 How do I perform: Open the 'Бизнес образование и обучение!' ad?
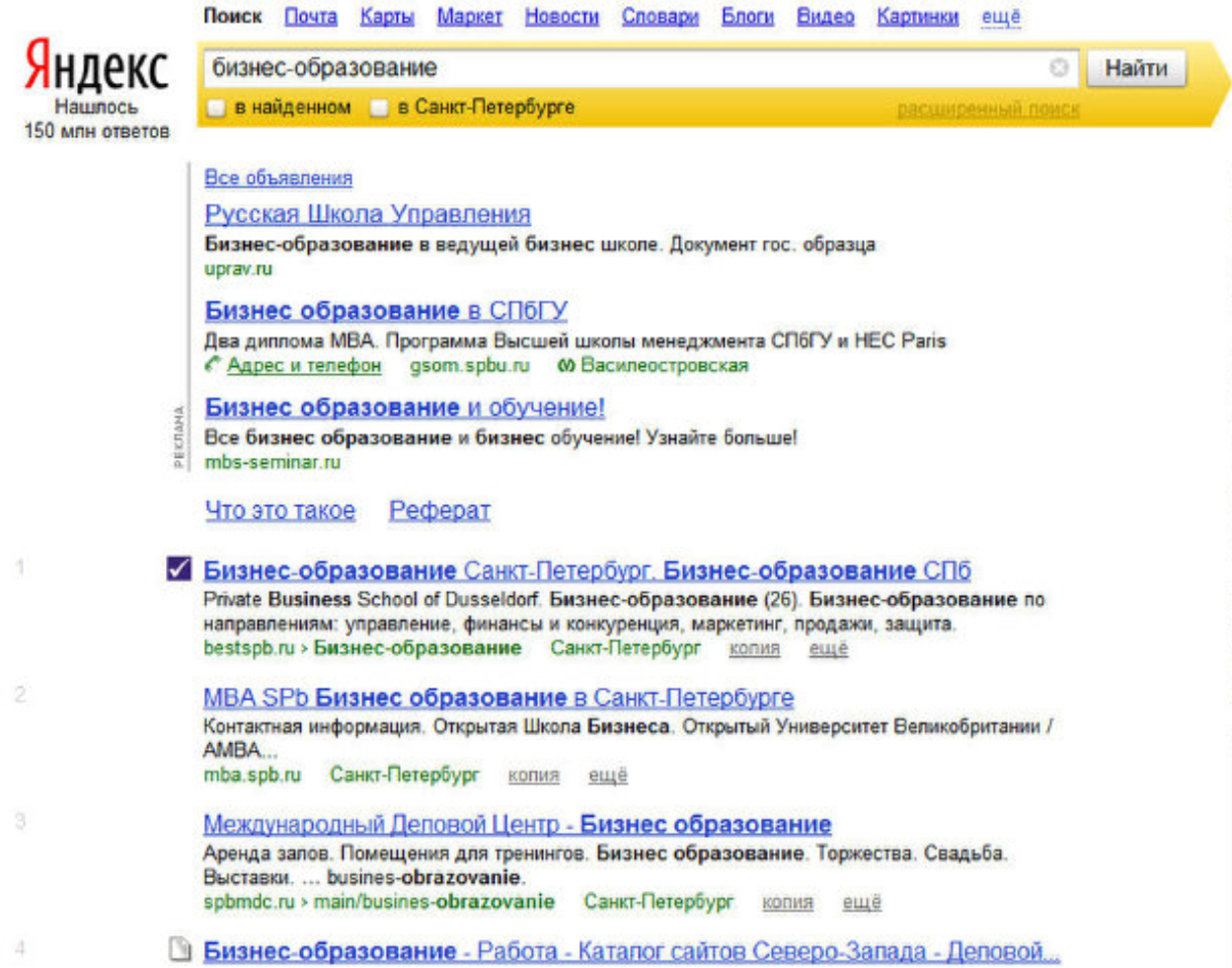click(x=405, y=407)
